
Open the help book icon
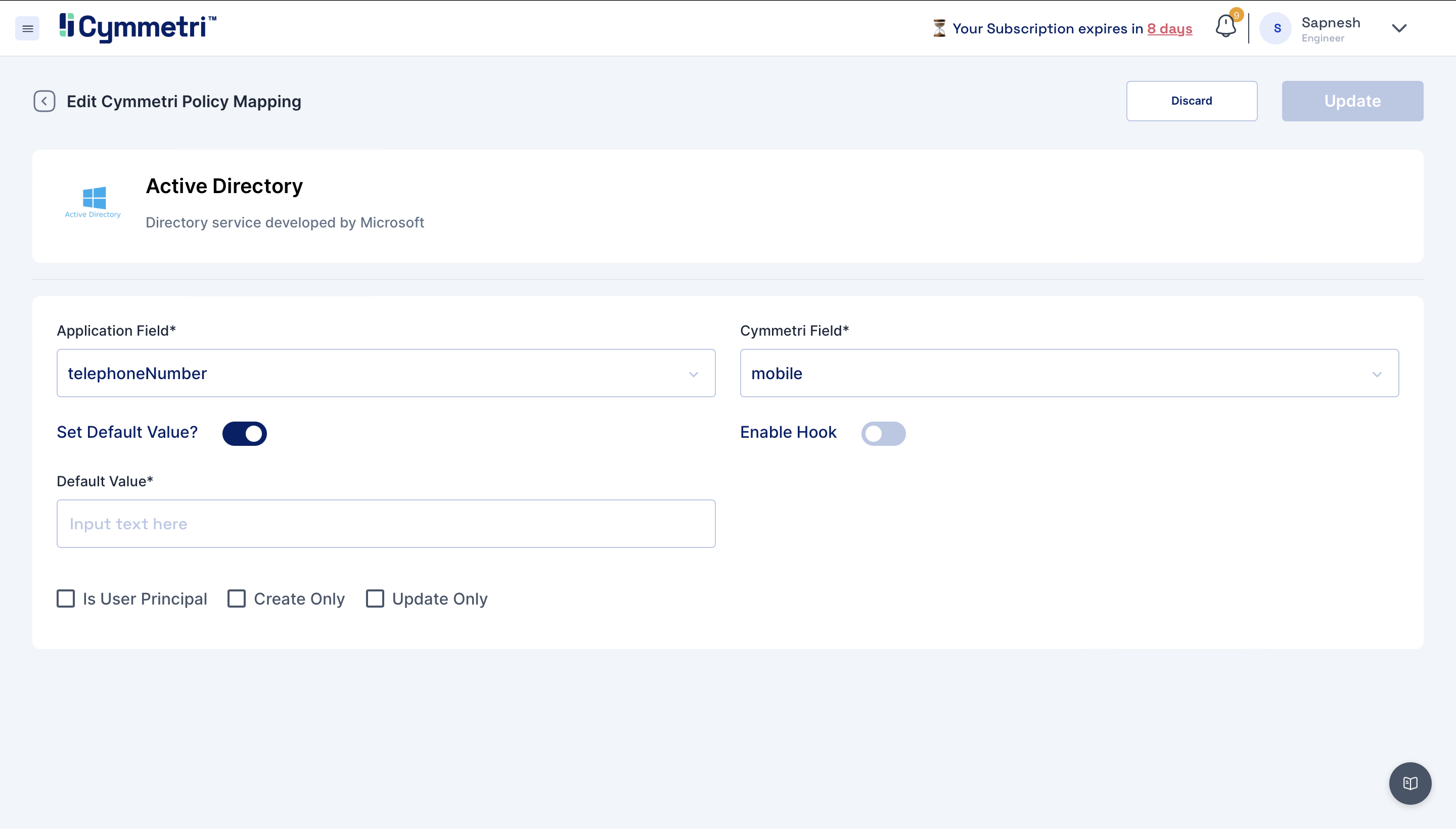pos(1410,783)
